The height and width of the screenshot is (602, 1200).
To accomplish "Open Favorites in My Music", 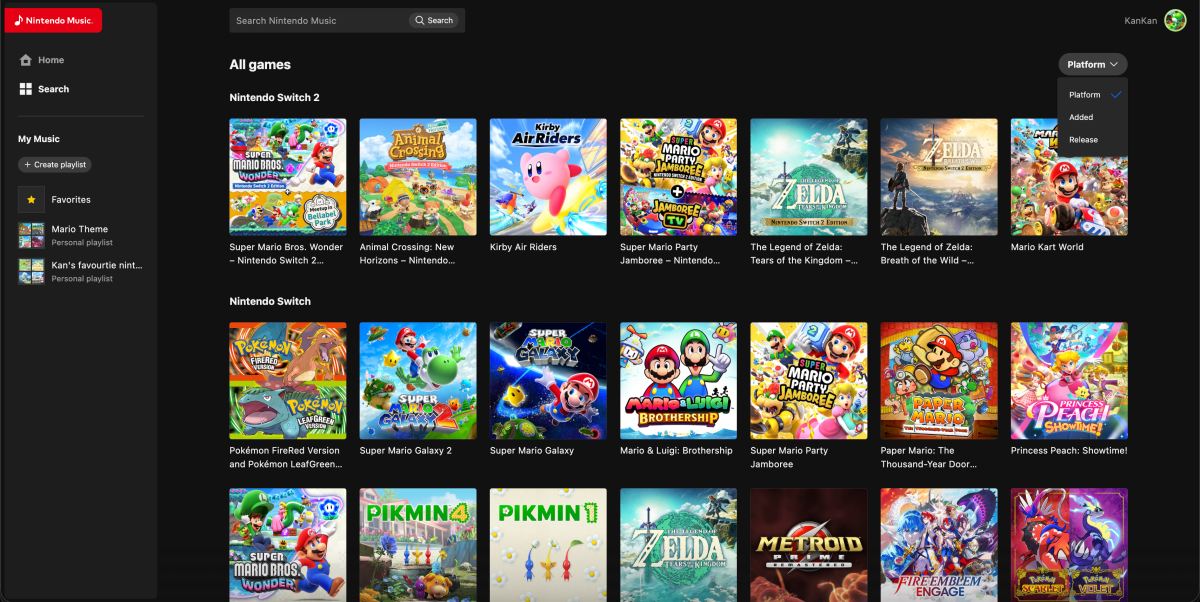I will 71,200.
